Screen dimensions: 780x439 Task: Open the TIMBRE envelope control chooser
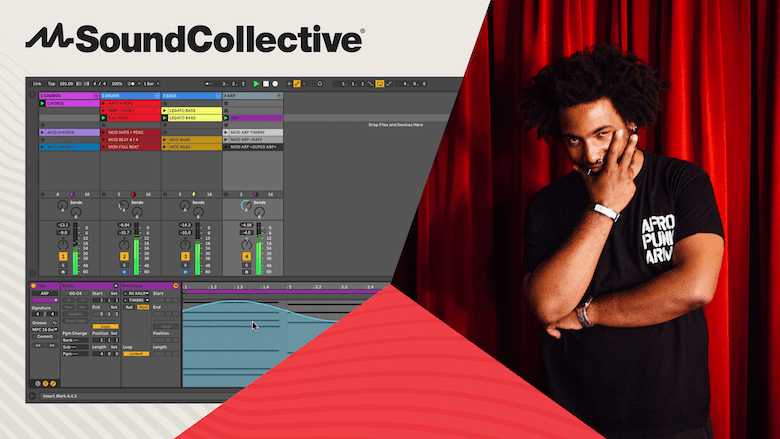tap(136, 300)
